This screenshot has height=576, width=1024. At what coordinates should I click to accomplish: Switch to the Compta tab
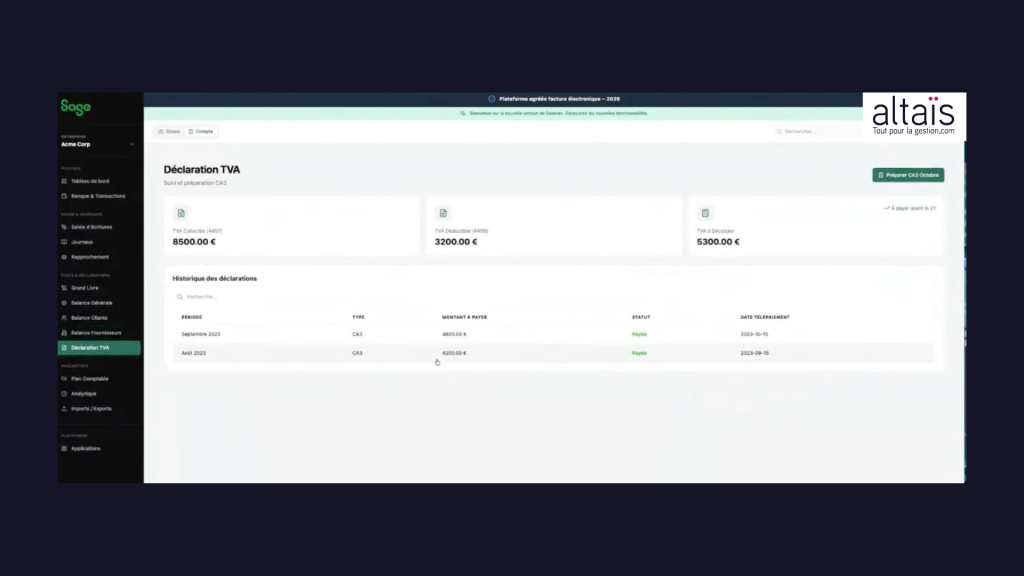coord(201,131)
